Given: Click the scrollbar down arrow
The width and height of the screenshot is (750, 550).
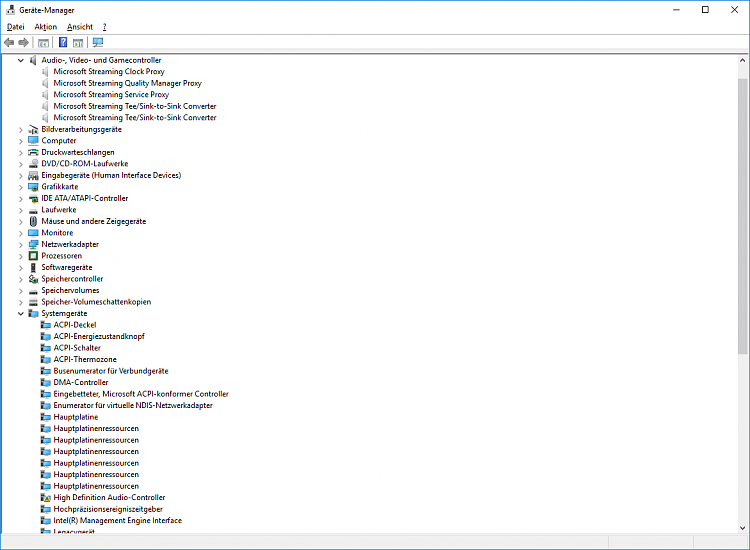Looking at the screenshot, I should click(742, 528).
